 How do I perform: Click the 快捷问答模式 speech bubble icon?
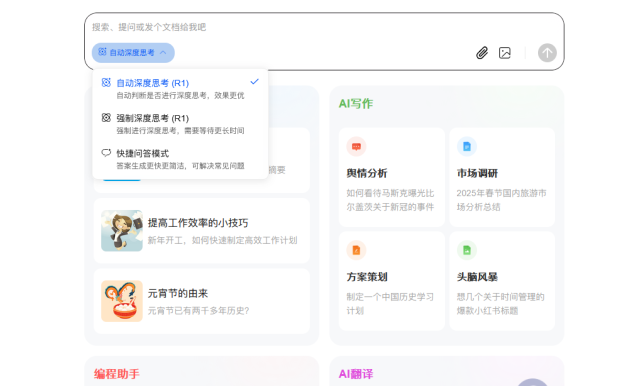coord(106,153)
